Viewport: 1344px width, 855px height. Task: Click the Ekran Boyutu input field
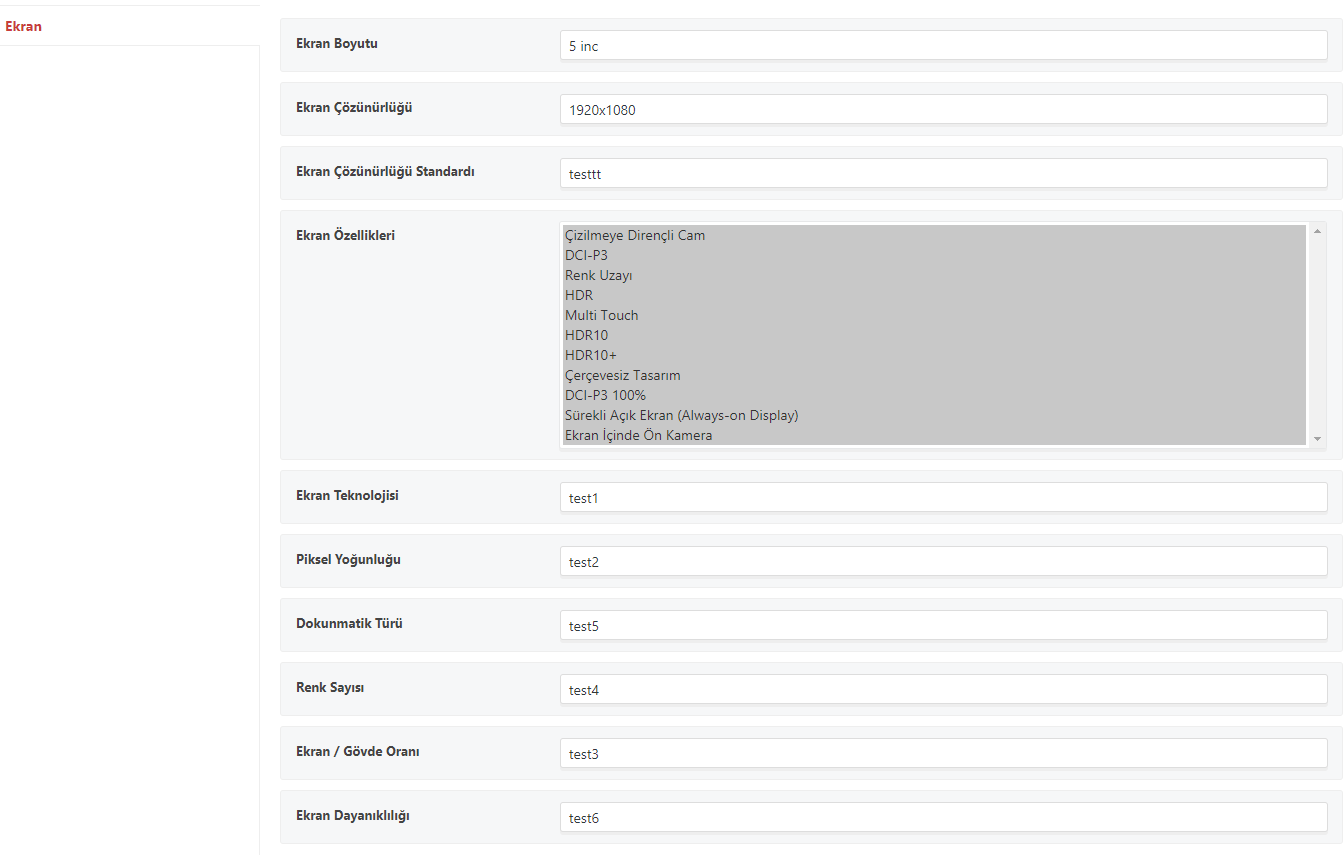coord(943,45)
